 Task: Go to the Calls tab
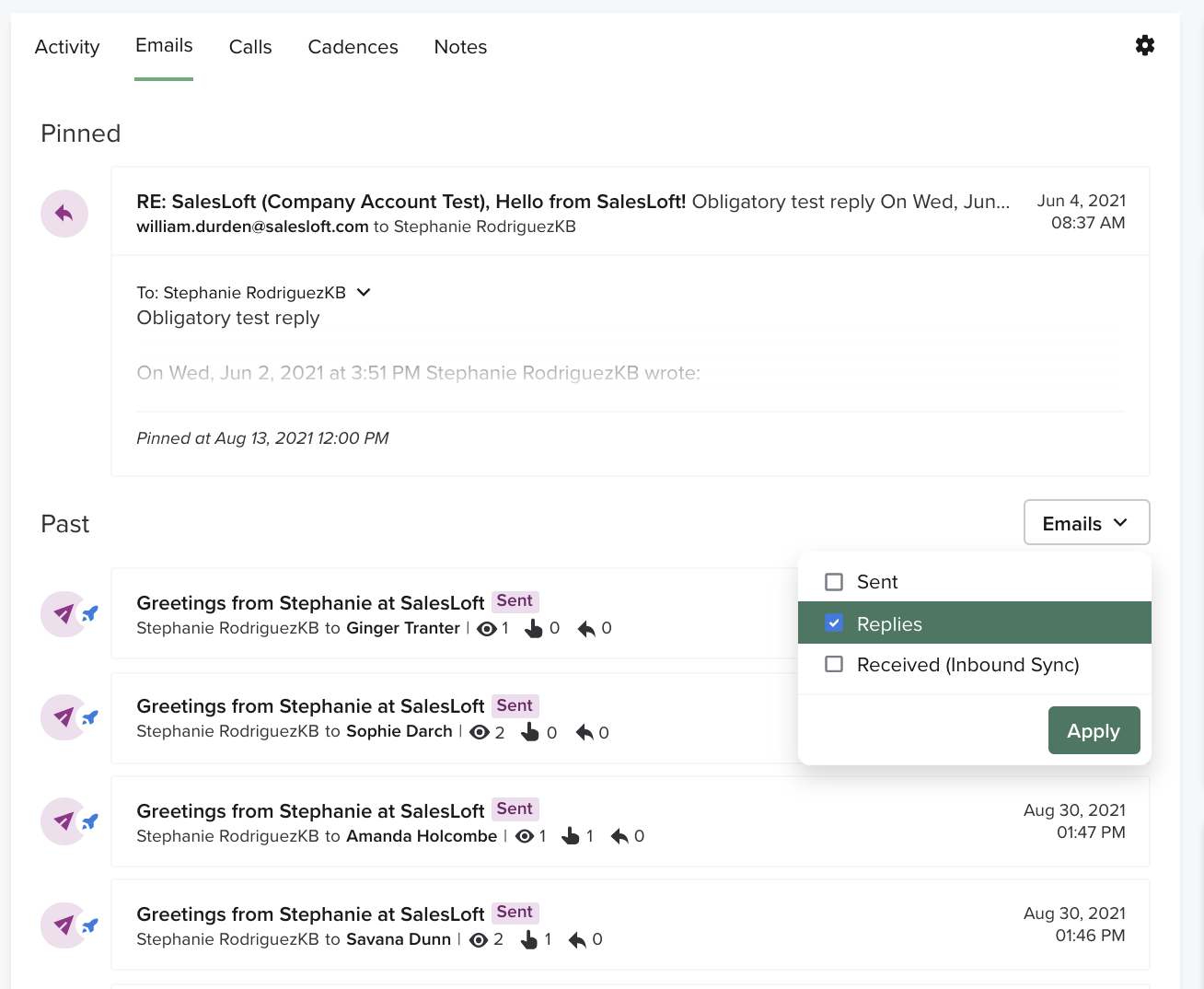click(x=250, y=47)
